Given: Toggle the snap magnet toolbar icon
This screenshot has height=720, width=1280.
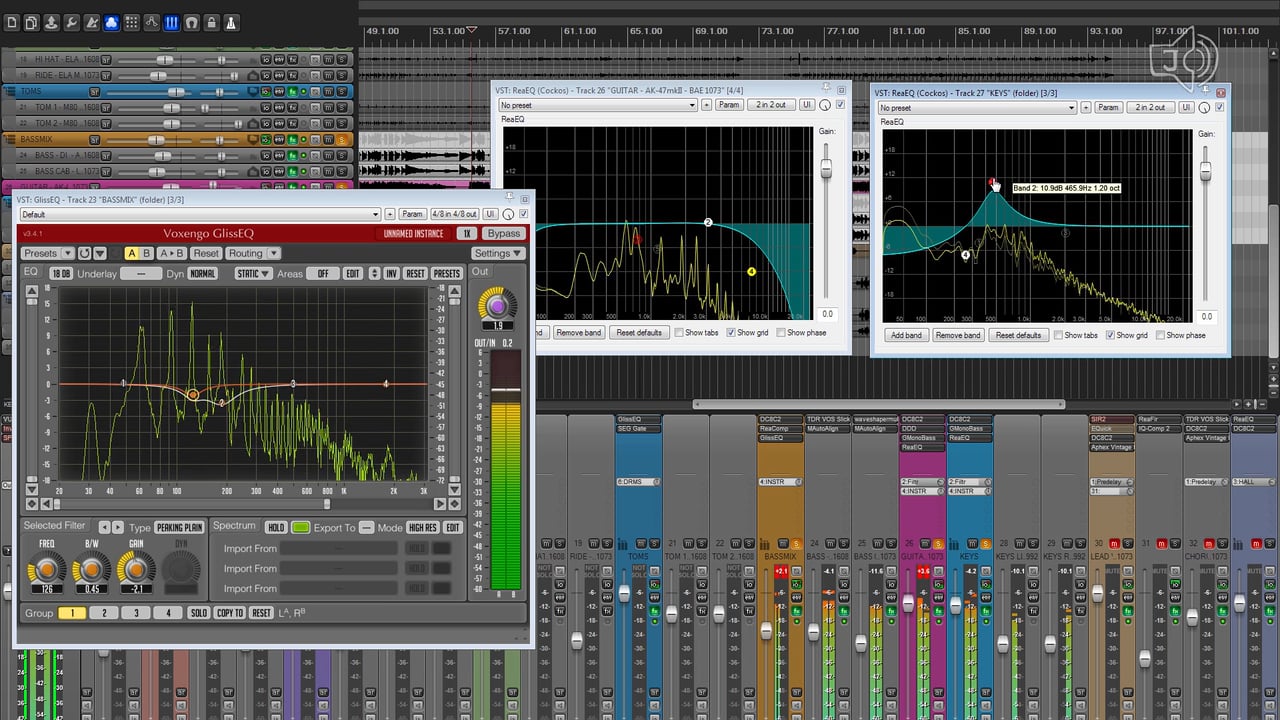Looking at the screenshot, I should pyautogui.click(x=192, y=22).
